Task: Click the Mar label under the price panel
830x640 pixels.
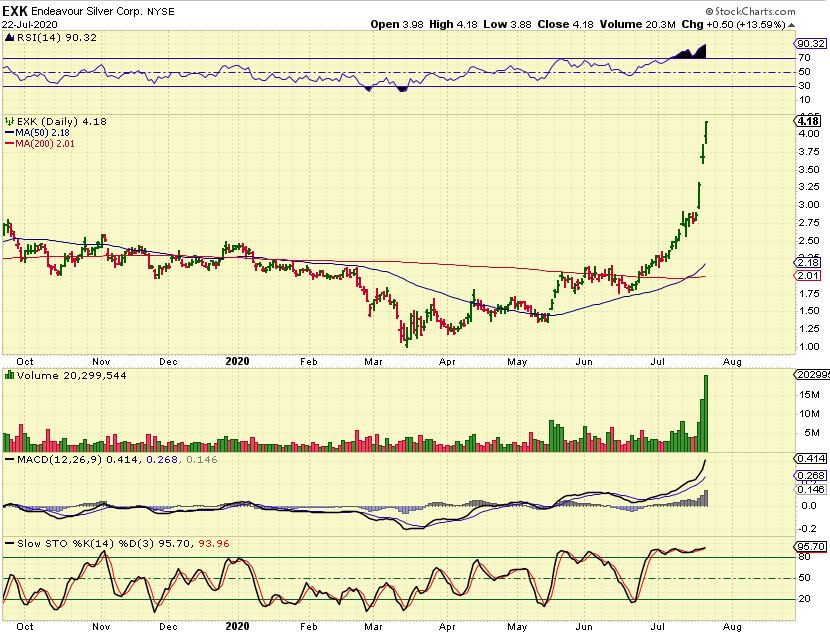Action: click(x=373, y=362)
